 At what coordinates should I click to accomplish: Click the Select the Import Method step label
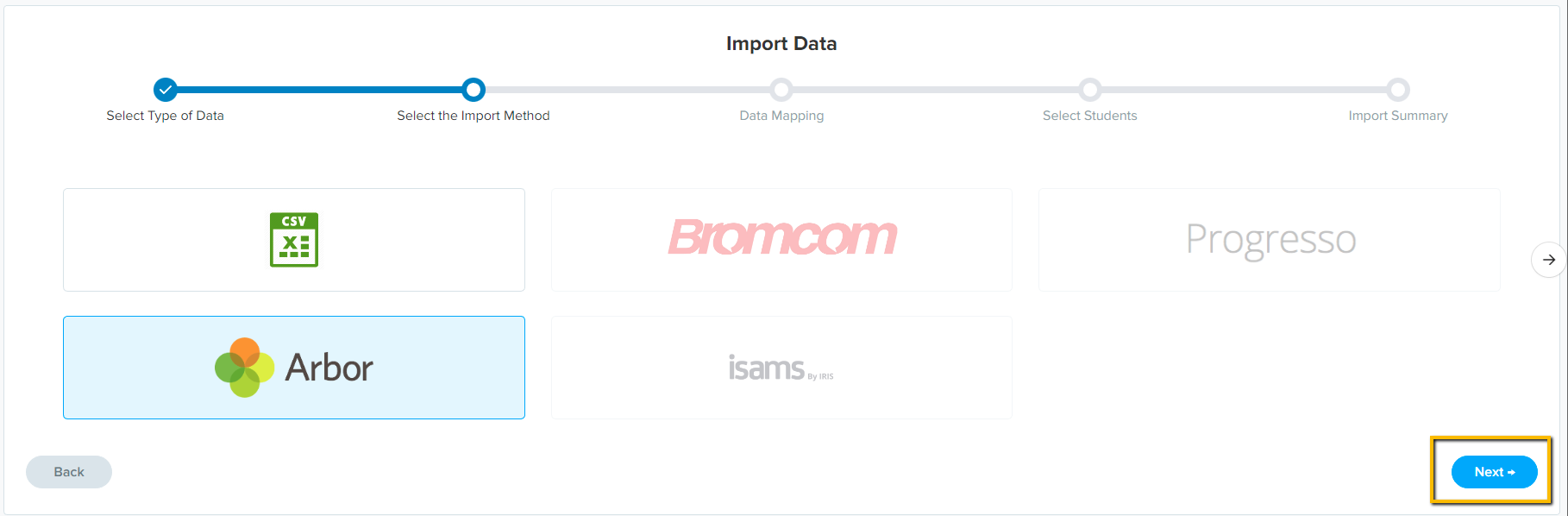(474, 116)
